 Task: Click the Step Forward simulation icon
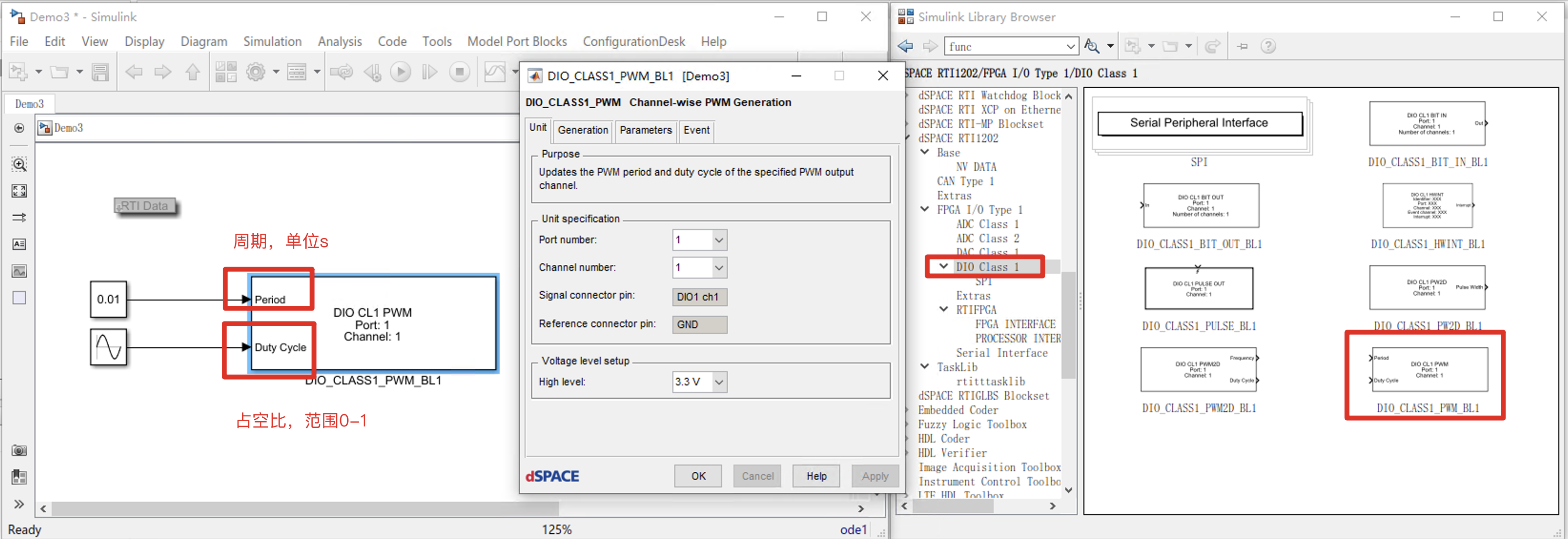tap(430, 72)
